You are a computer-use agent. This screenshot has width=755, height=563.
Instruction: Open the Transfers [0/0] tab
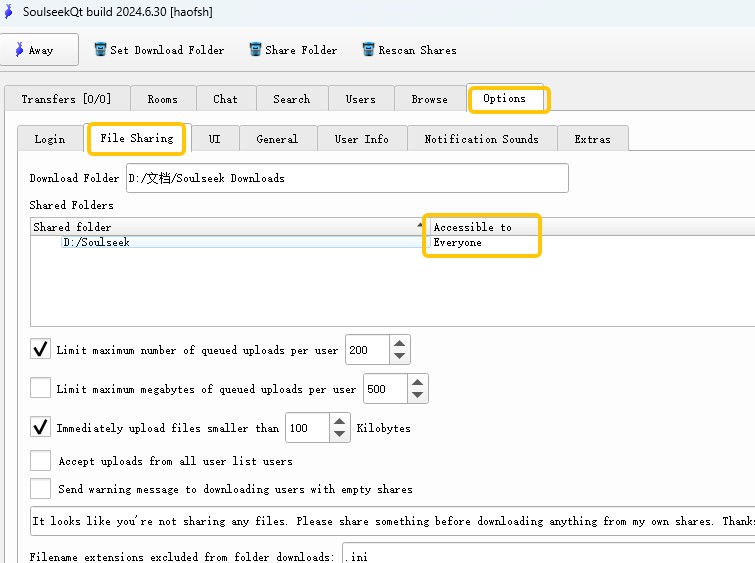(x=66, y=99)
